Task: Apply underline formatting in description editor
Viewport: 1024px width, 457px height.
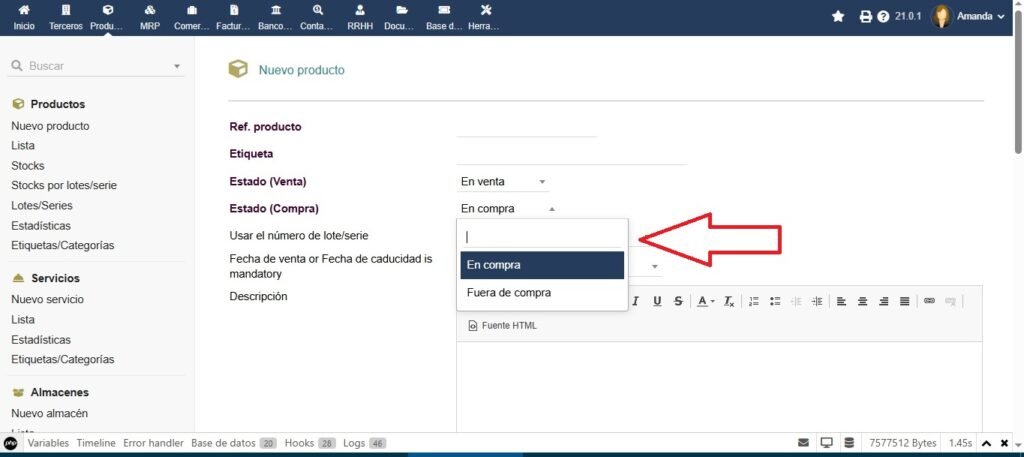Action: pos(658,301)
